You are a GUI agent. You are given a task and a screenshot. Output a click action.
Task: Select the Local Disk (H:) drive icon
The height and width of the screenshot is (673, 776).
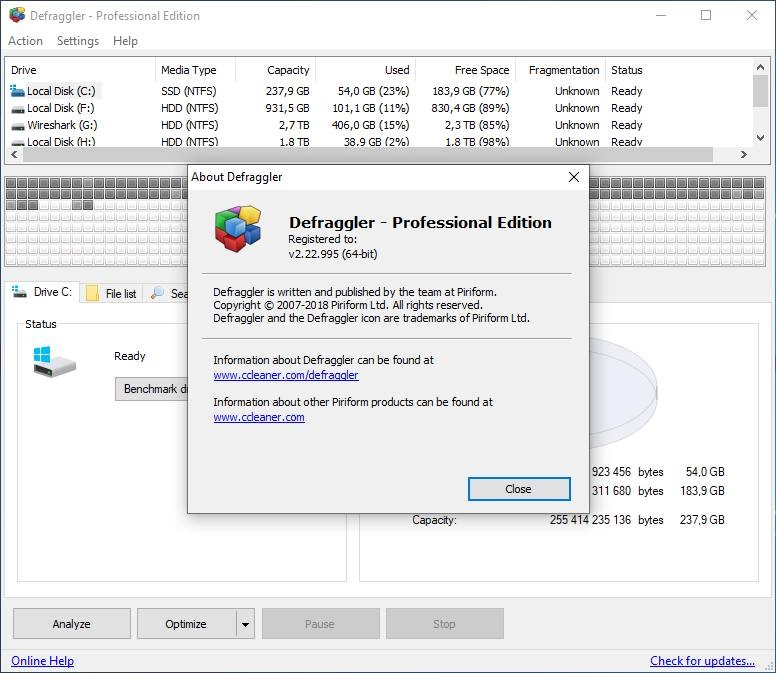pyautogui.click(x=18, y=143)
